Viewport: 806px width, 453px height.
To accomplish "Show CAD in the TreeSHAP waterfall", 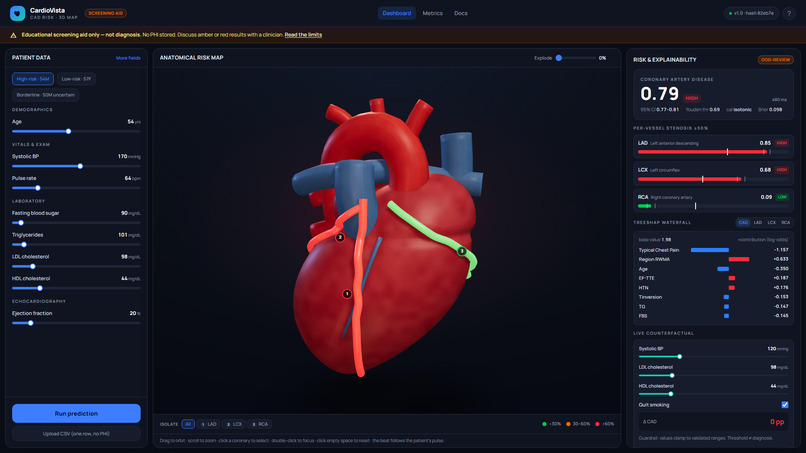I will tap(743, 223).
